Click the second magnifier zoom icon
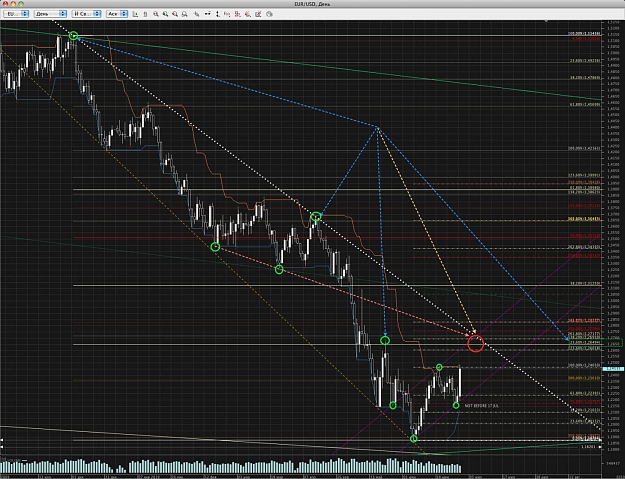 tap(165, 14)
